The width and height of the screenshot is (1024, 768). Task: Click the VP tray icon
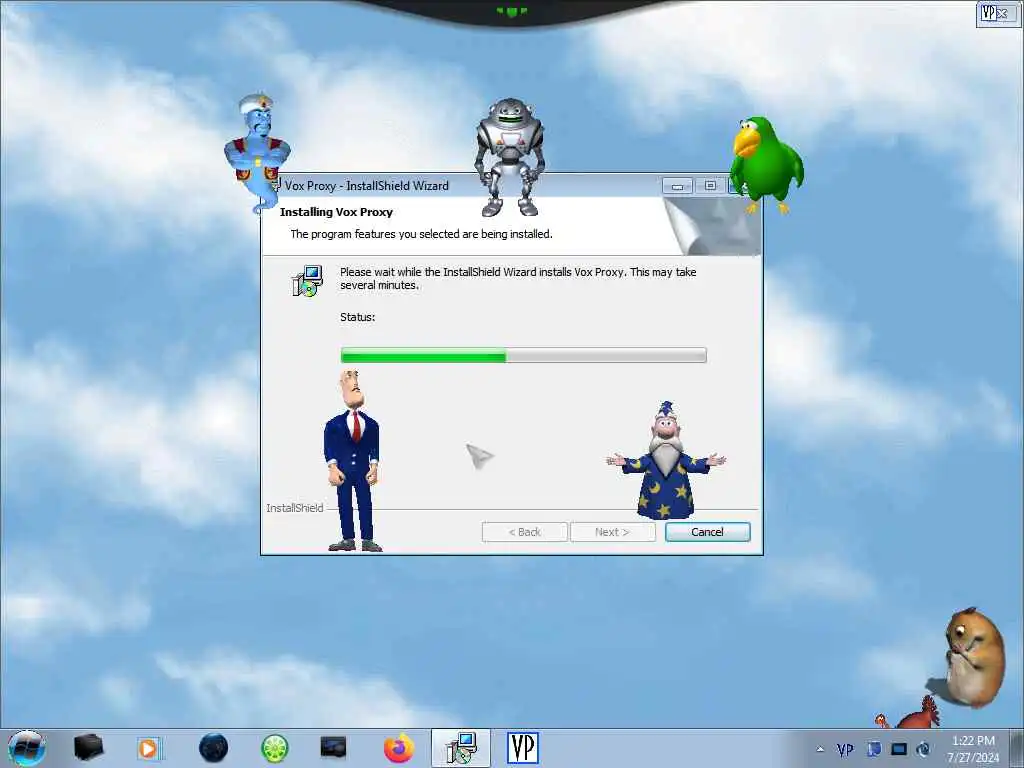tap(845, 750)
